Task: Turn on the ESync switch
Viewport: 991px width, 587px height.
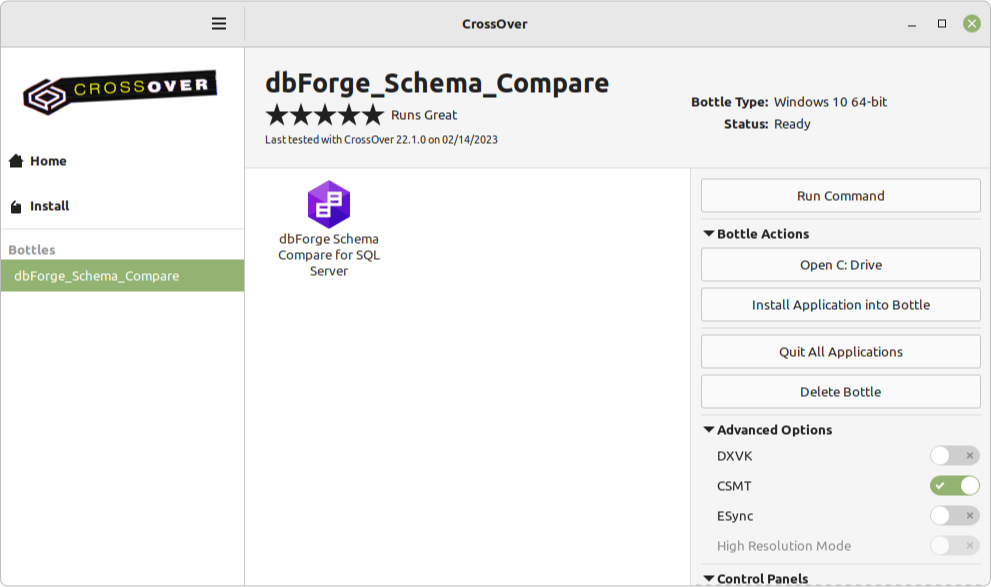Action: coord(954,516)
